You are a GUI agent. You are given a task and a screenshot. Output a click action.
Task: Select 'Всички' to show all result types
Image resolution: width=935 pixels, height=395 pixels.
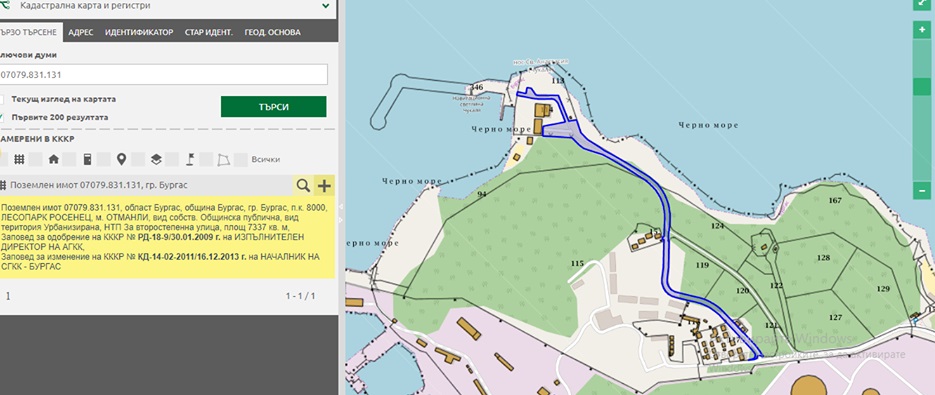pos(265,159)
